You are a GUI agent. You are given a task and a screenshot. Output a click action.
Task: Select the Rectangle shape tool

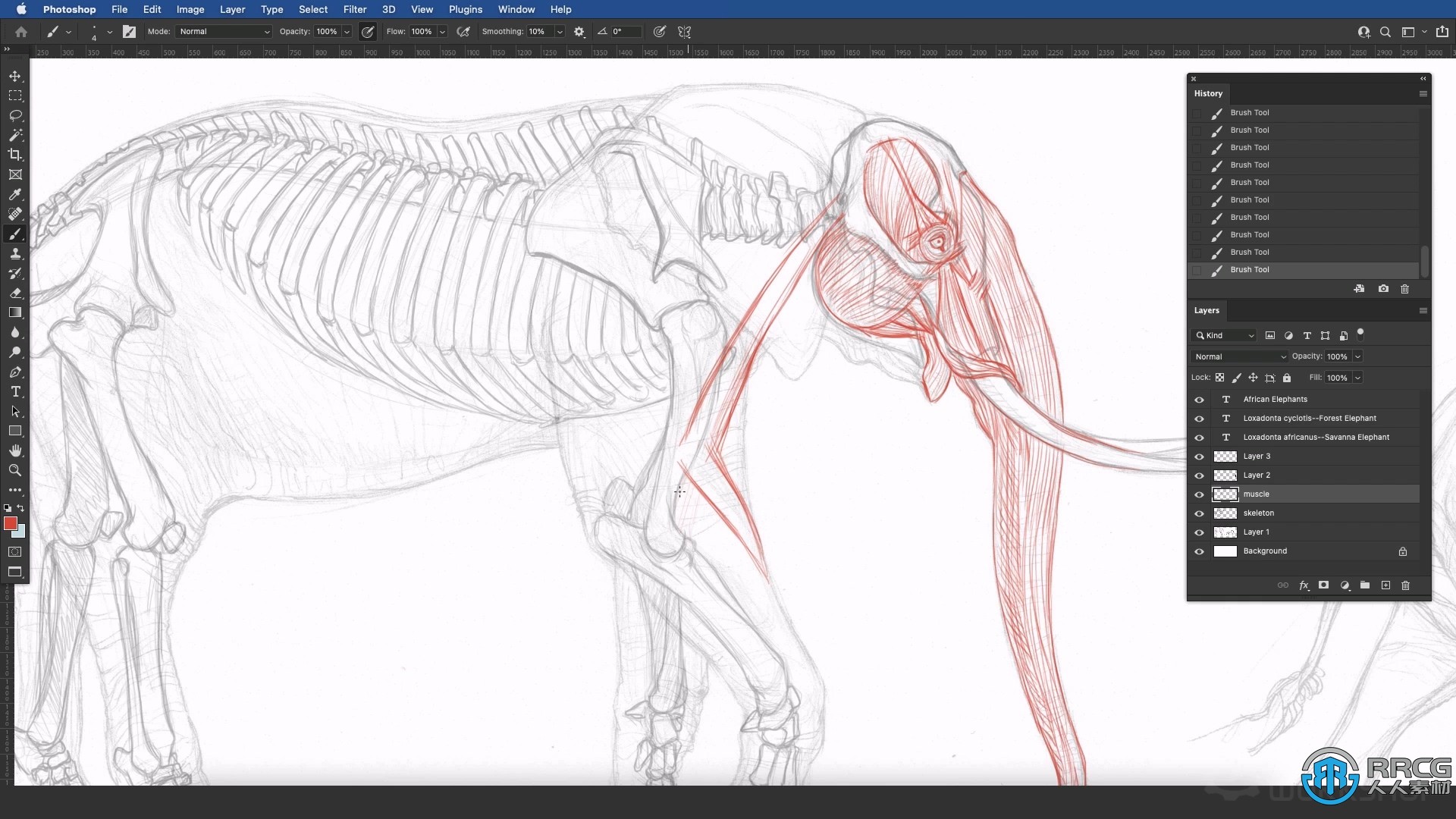(15, 431)
